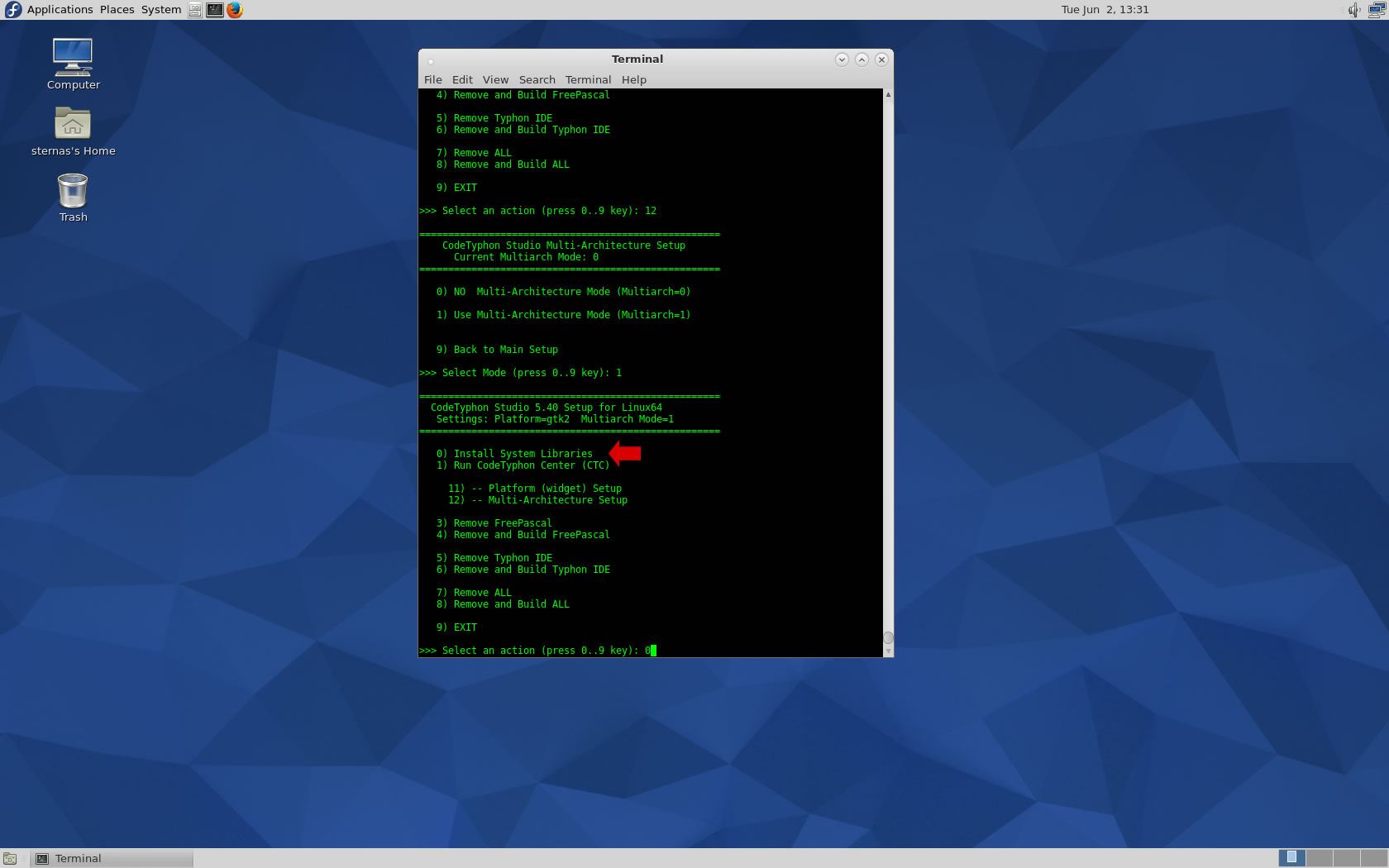Click the terminal scrollbar thumb

point(888,637)
